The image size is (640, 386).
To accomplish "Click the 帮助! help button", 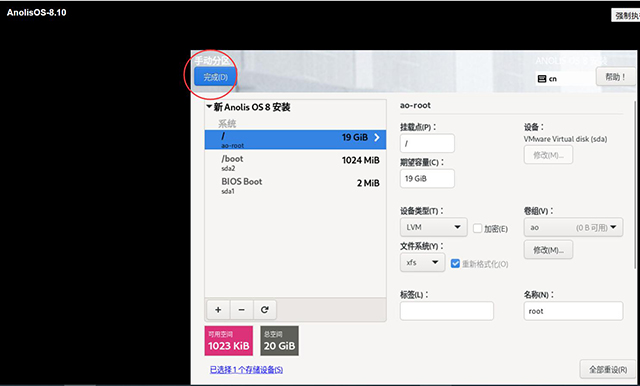I will tap(616, 77).
